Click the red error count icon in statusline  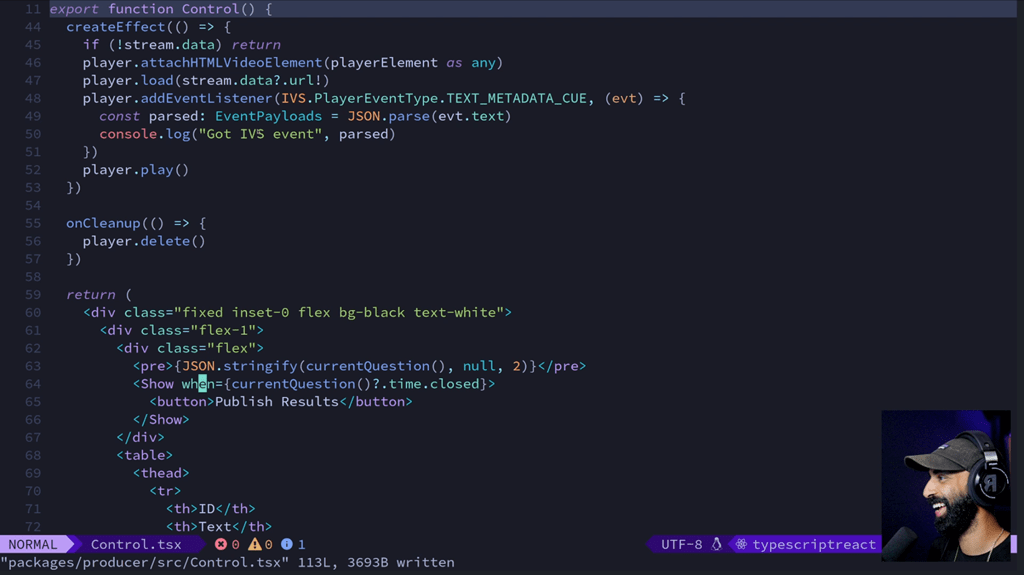click(x=221, y=544)
